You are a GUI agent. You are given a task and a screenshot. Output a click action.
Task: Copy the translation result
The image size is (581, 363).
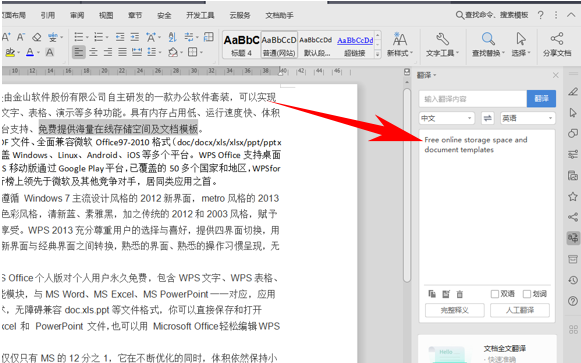[x=432, y=294]
